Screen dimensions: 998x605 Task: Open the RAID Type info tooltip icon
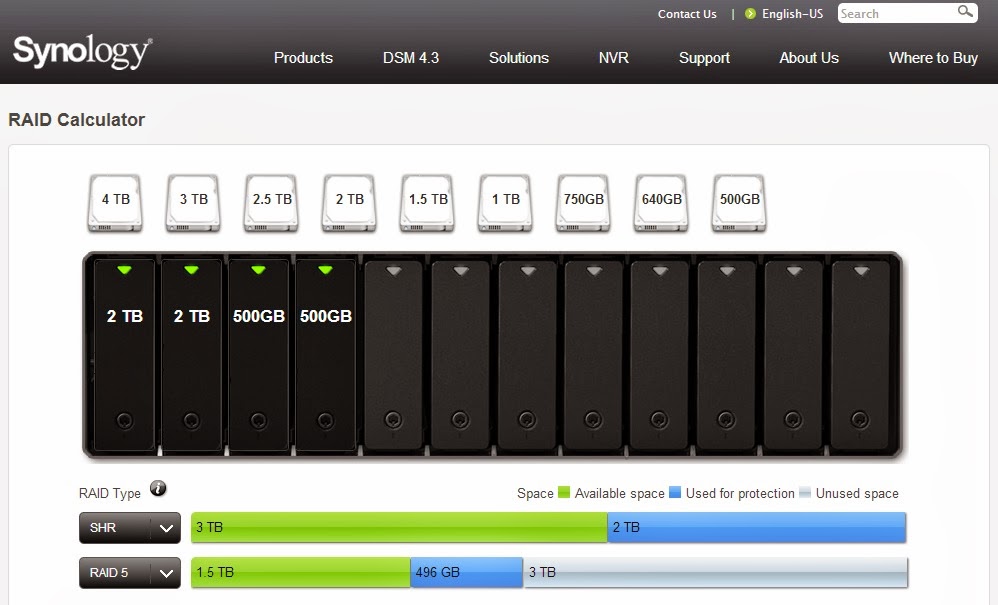coord(158,489)
